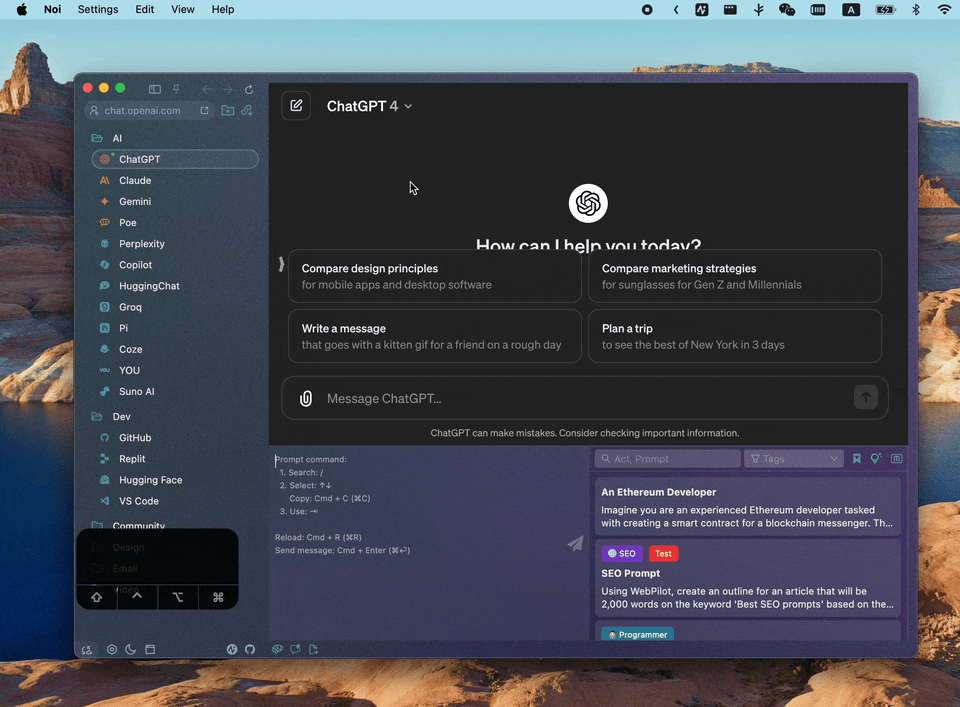Open the Noi app menu

coord(53,9)
